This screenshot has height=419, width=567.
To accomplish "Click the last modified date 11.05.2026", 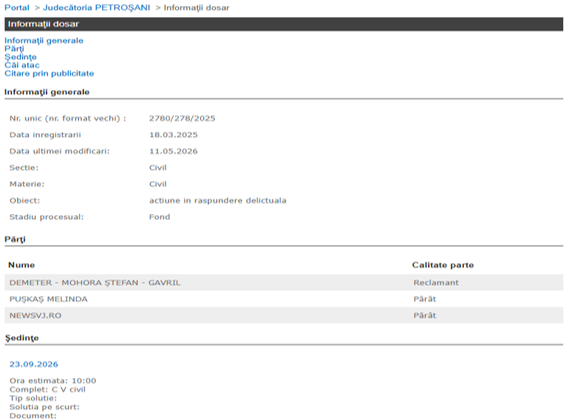I will tap(173, 151).
